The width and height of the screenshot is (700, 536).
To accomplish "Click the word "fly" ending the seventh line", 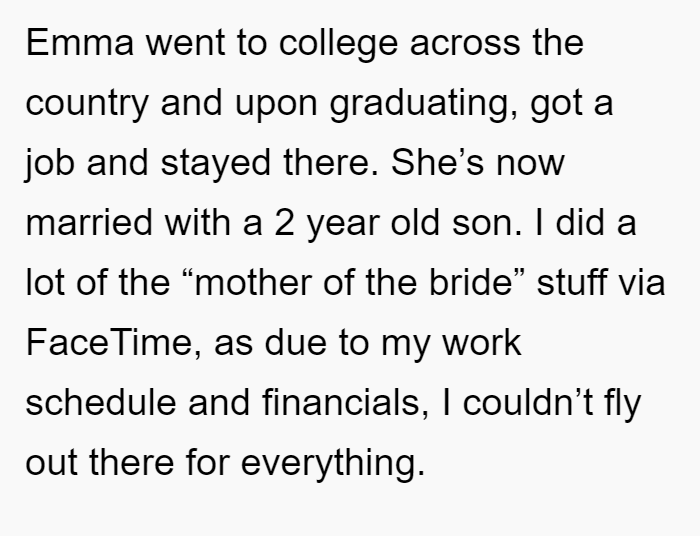I will click(623, 404).
